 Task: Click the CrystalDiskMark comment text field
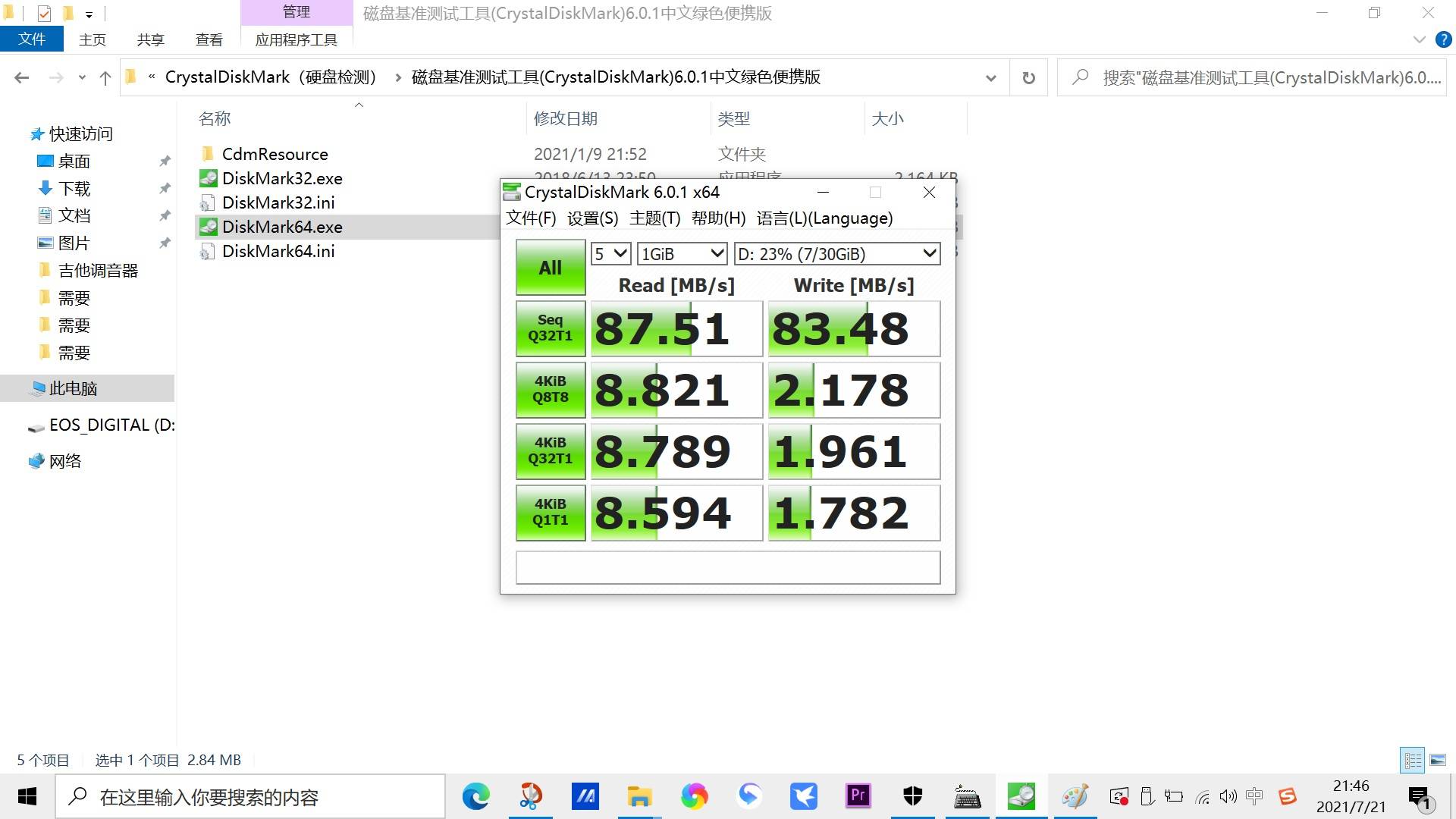tap(728, 568)
